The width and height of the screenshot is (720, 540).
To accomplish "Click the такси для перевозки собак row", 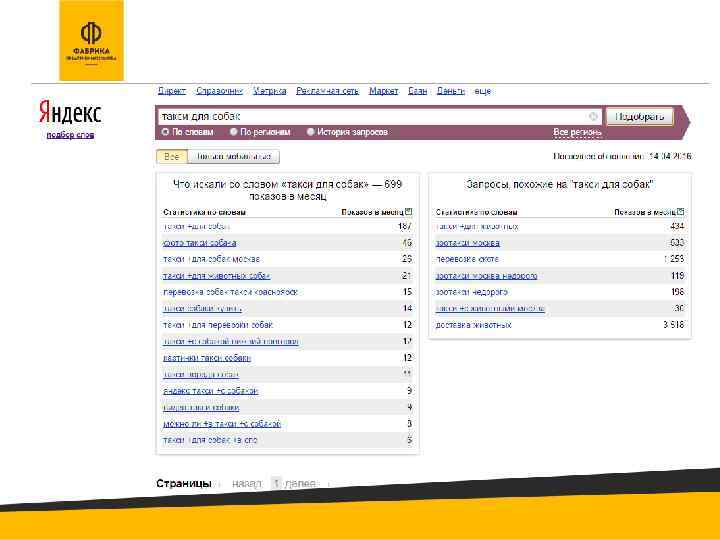I will 287,325.
